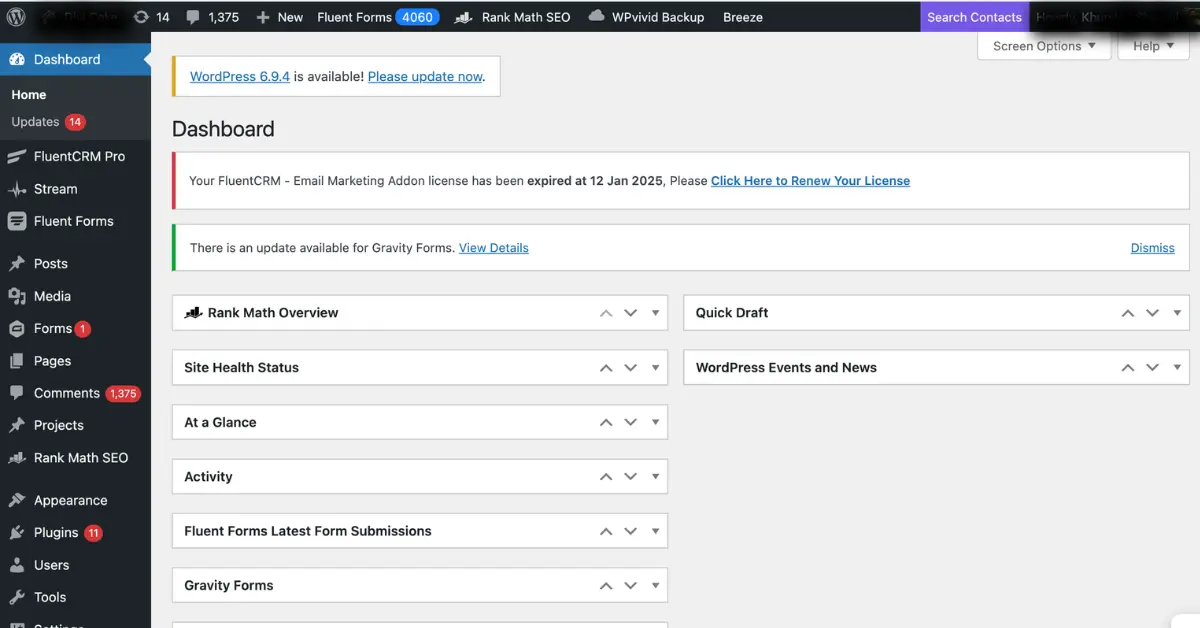The image size is (1200, 628).
Task: Move Gravity Forms widget up
Action: click(606, 586)
